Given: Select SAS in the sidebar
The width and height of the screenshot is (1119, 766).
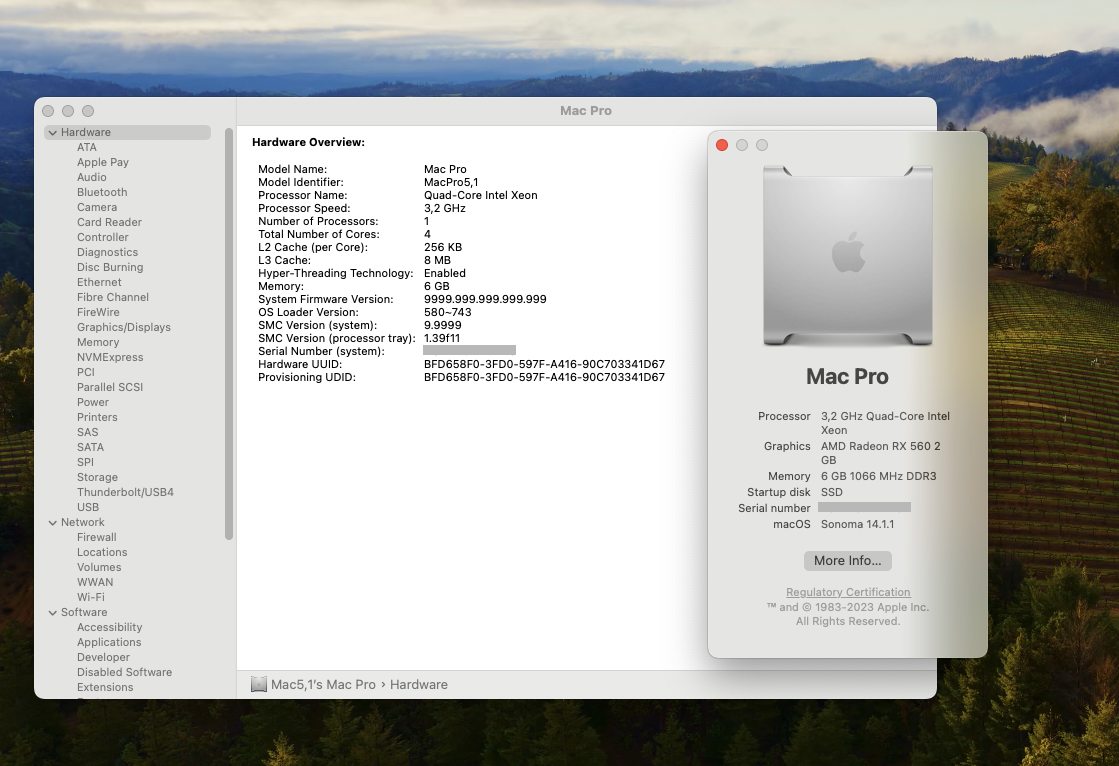Looking at the screenshot, I should [x=88, y=432].
